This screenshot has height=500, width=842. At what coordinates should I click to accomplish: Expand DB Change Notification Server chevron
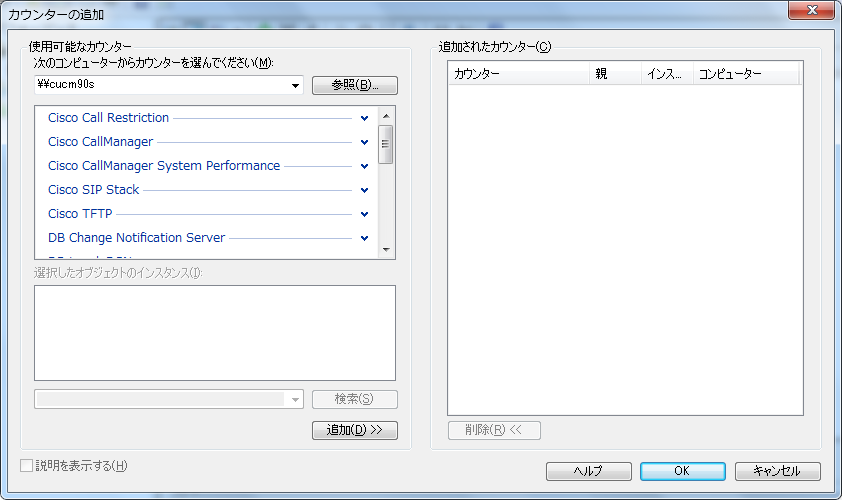(x=365, y=238)
